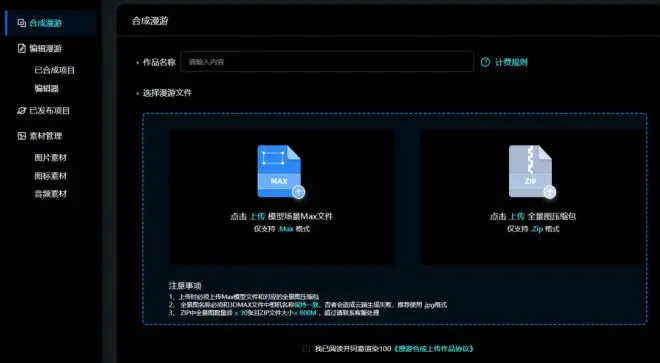
Task: Click the gray ZIP file upload icon
Action: (532, 171)
